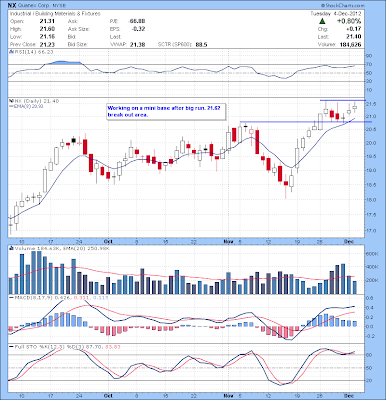Screen dimensions: 386x400
Task: Click the Industrial / Building Materials & Fixtures label
Action: (55, 14)
